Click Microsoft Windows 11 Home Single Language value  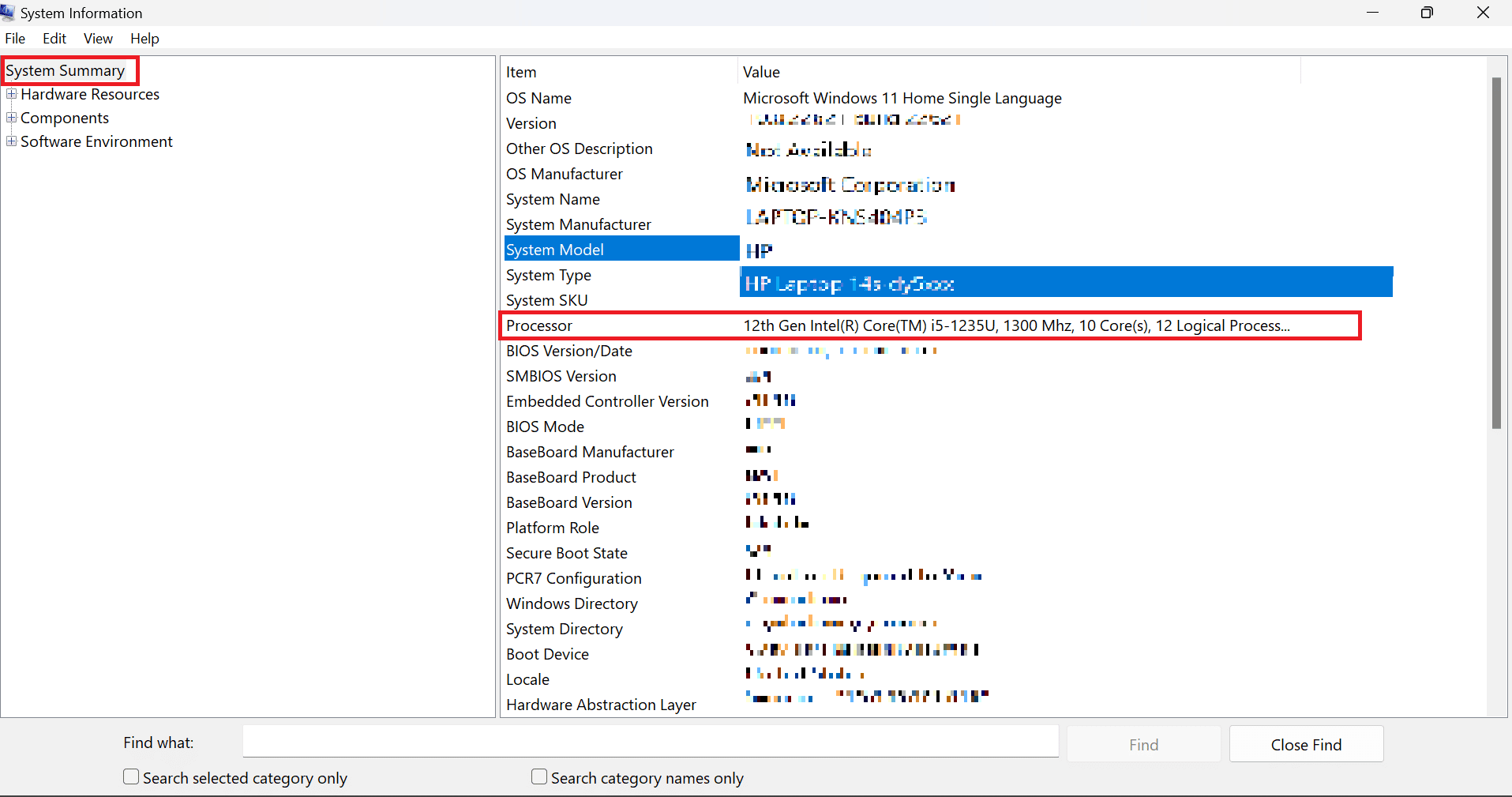click(x=902, y=98)
